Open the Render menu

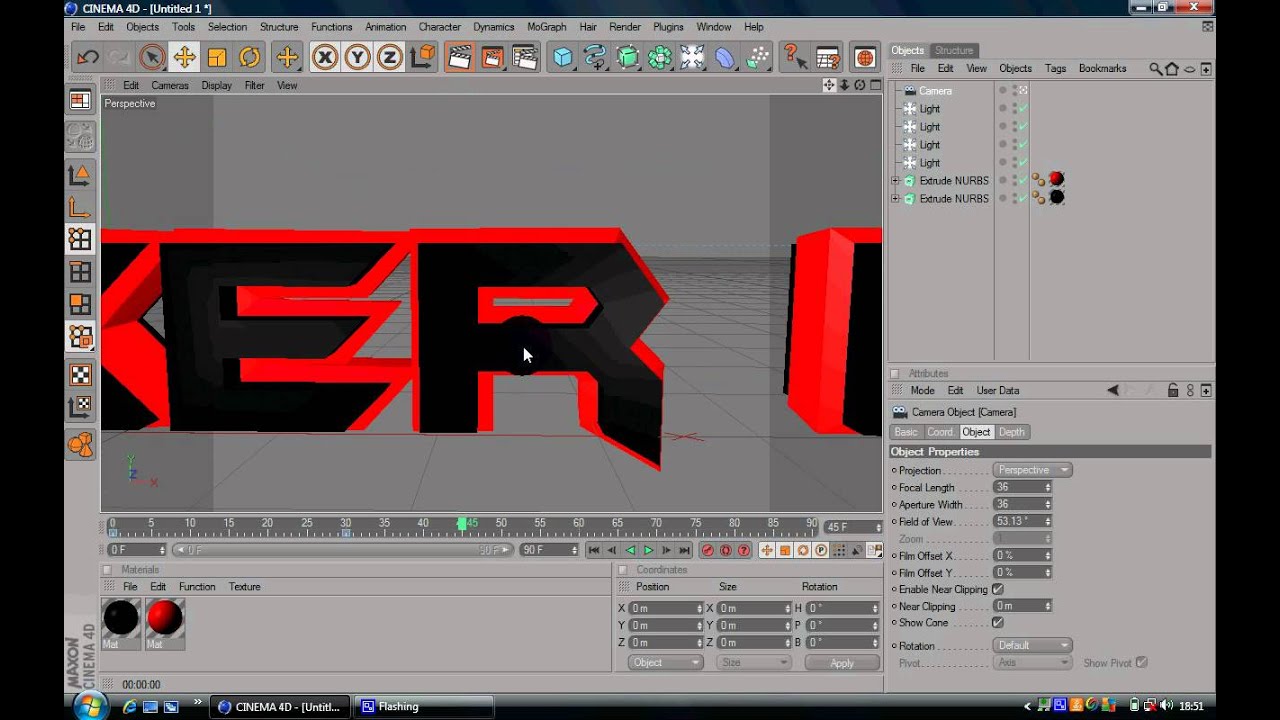tap(624, 27)
